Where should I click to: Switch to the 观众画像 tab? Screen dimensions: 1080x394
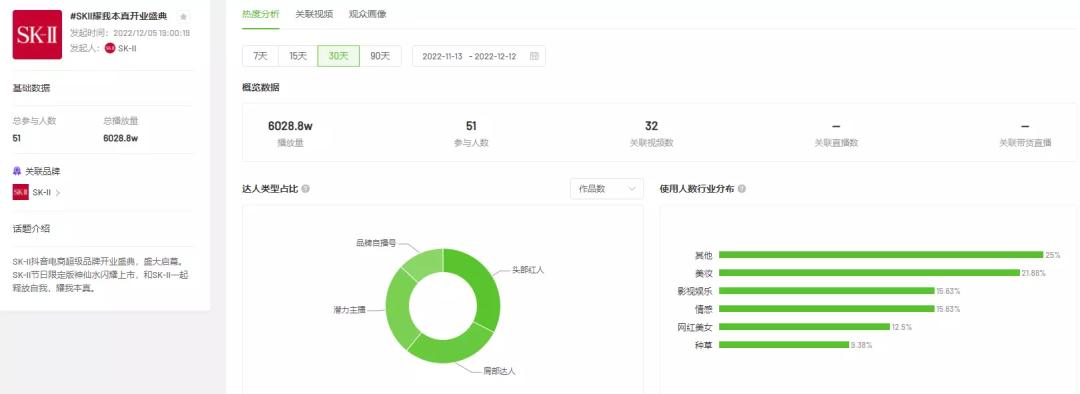pos(368,14)
